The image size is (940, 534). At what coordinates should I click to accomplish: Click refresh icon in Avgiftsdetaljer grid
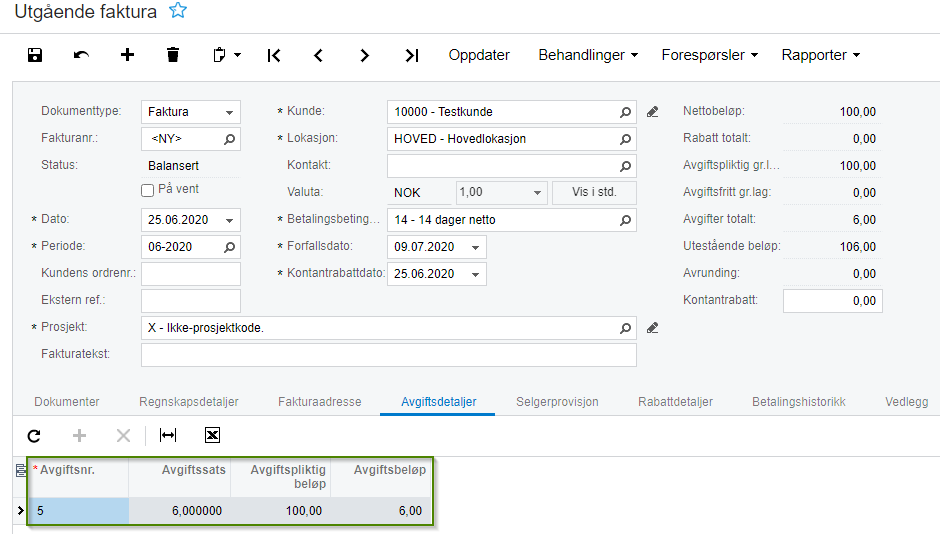(34, 436)
